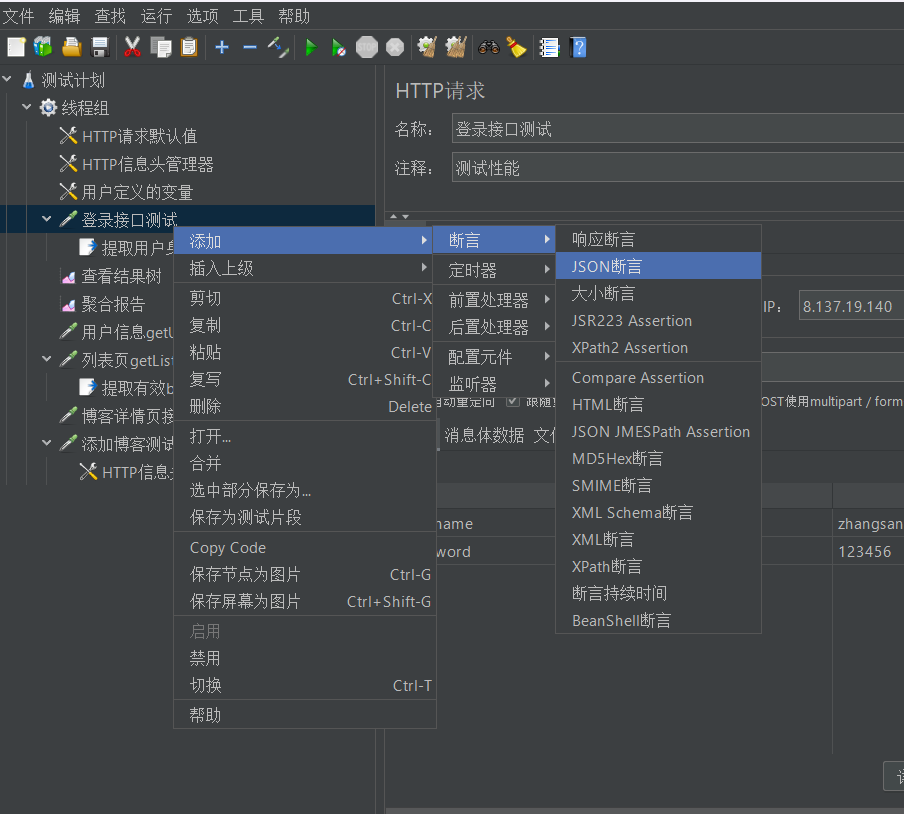
Task: Choose 断言持续时间 entry
Action: [x=658, y=593]
